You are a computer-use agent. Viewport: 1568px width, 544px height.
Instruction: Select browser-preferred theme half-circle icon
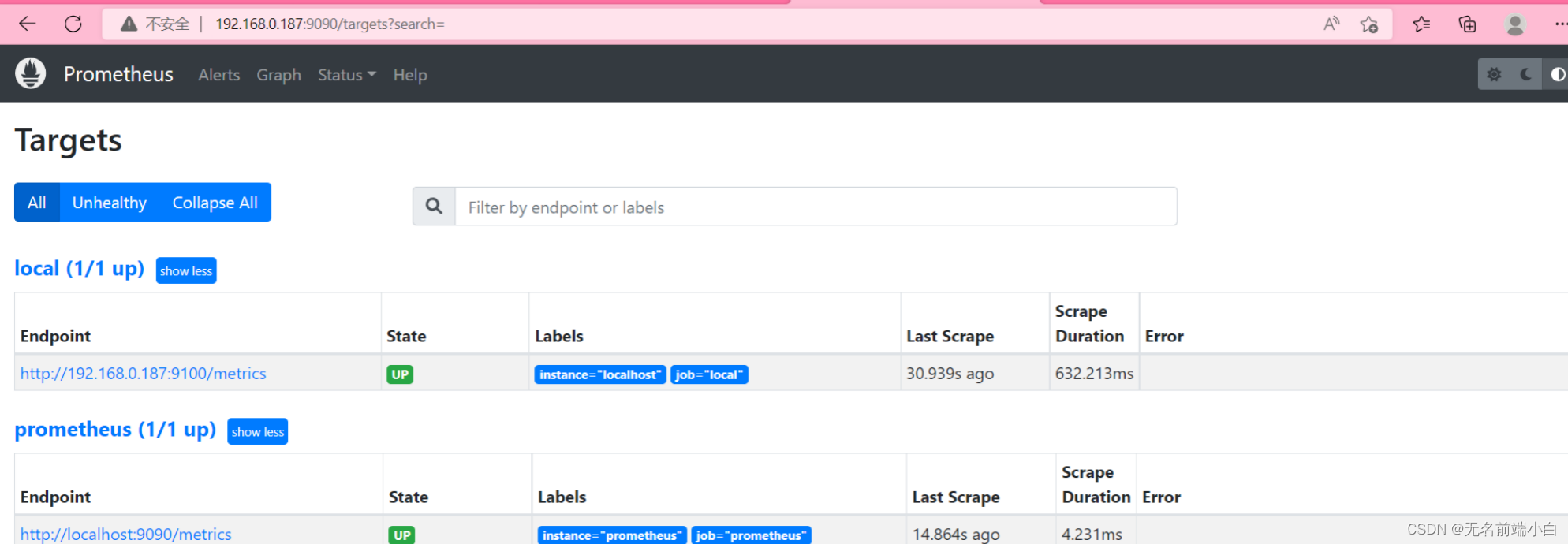1557,74
